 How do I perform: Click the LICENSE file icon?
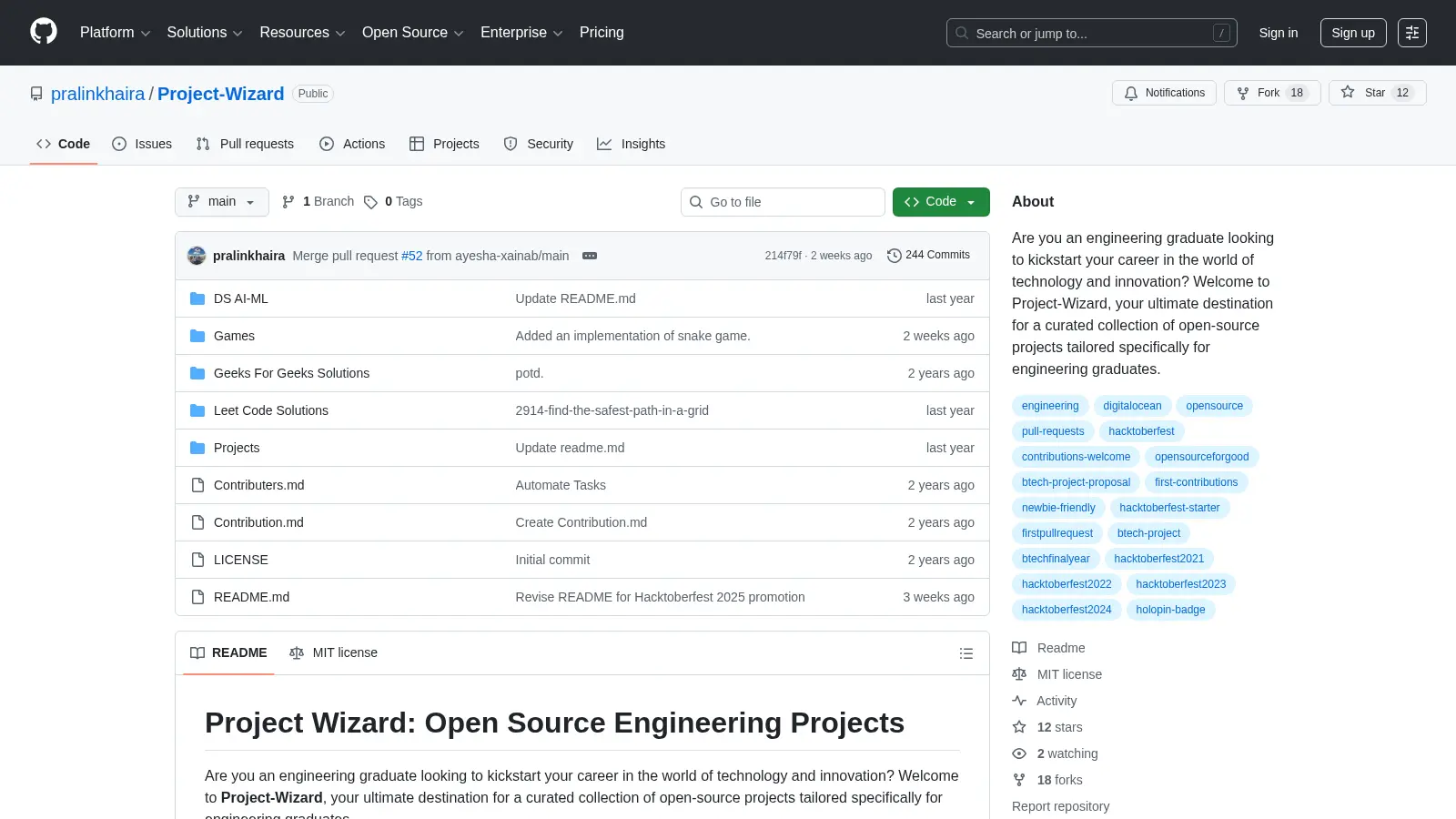click(x=197, y=560)
